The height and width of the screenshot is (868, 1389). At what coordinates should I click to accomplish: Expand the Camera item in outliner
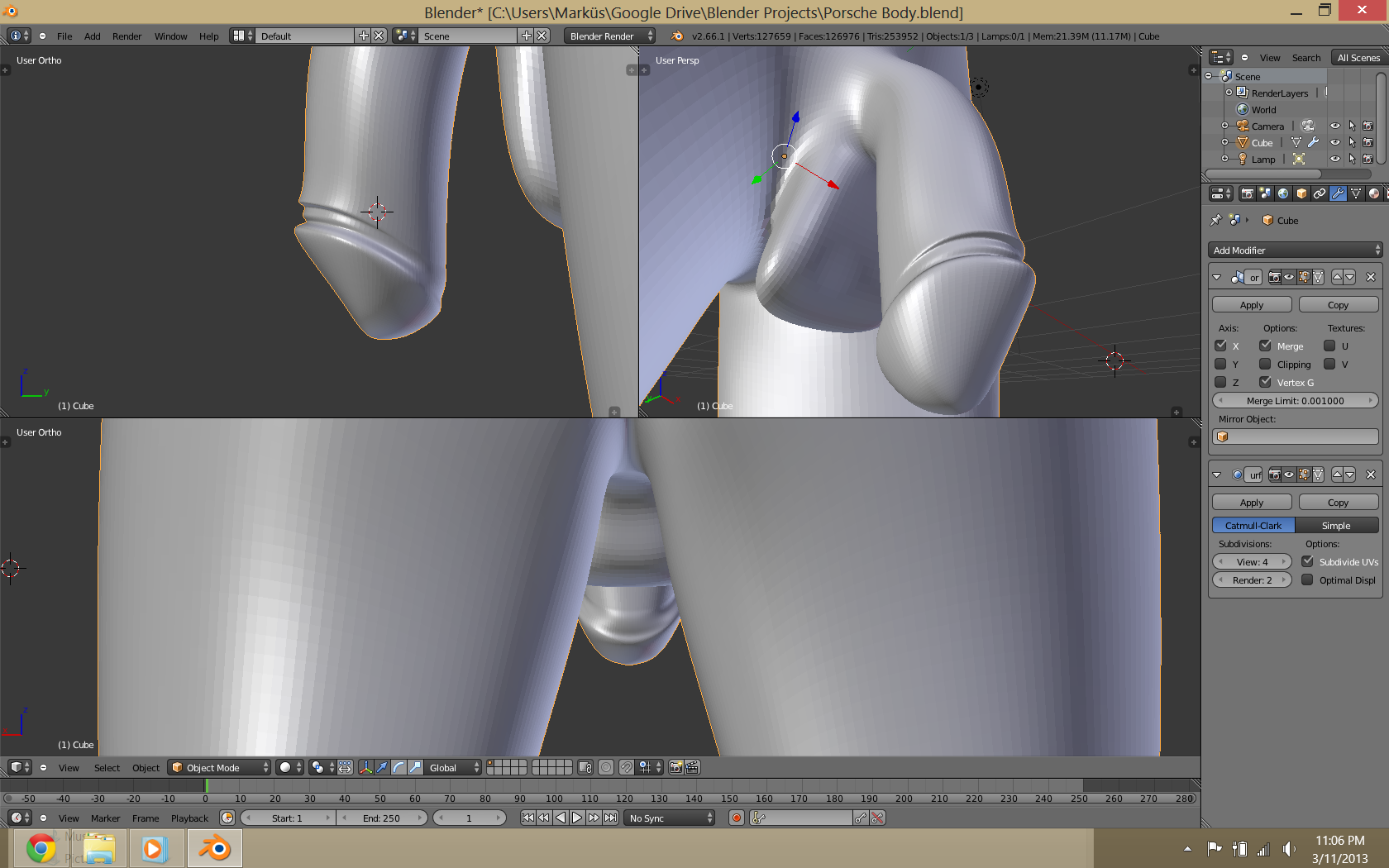[1224, 126]
